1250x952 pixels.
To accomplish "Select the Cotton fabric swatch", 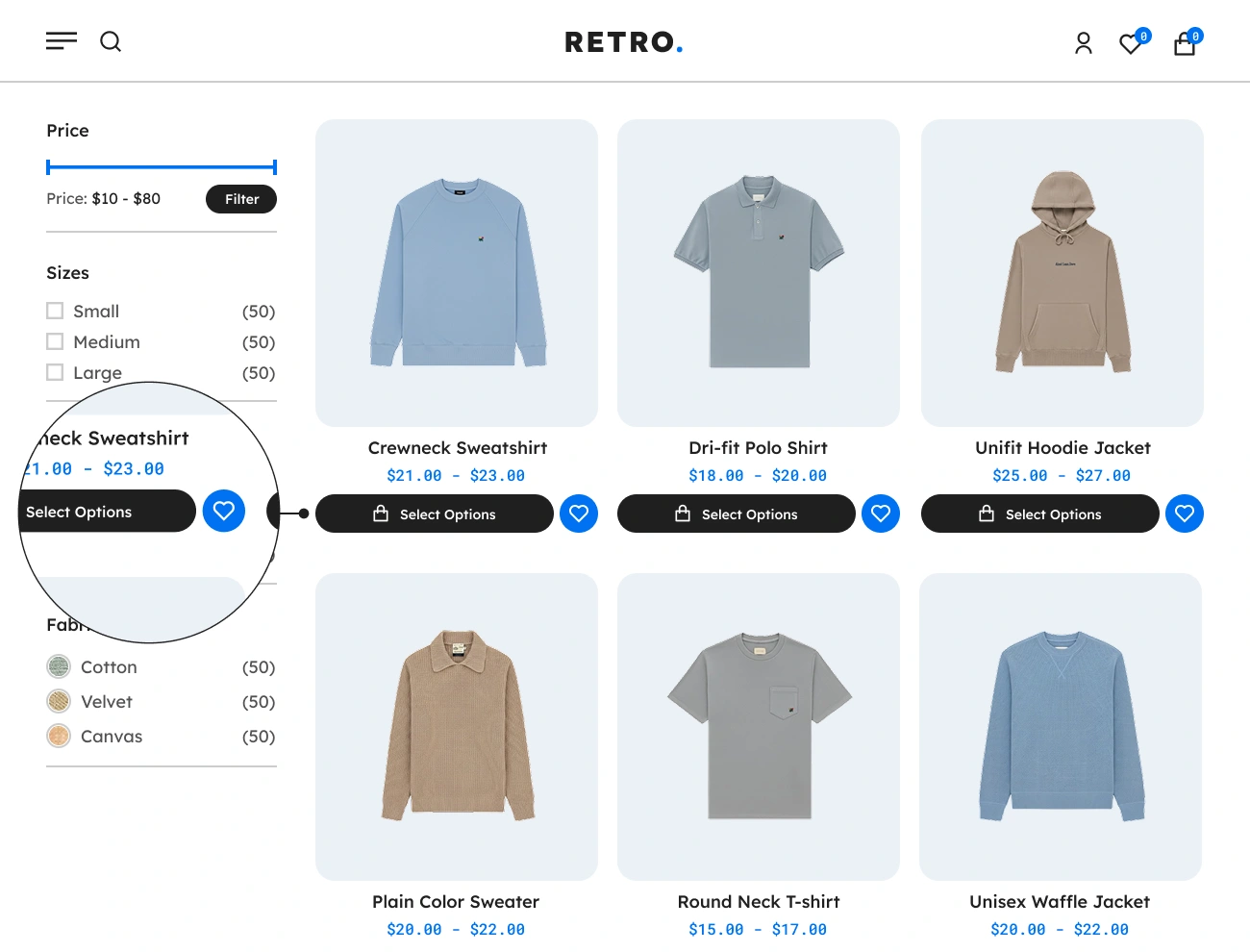I will 59,666.
